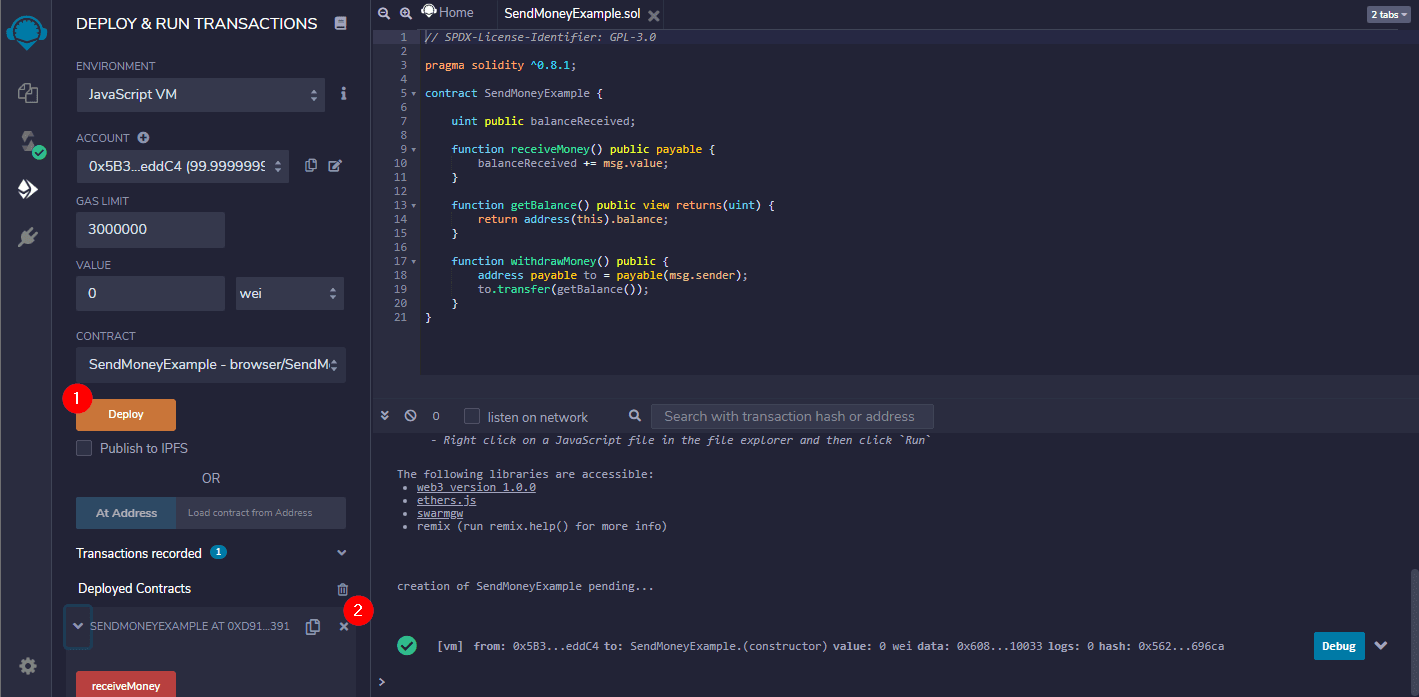This screenshot has height=697, width=1419.
Task: Click the transaction hash search field
Action: 792,416
